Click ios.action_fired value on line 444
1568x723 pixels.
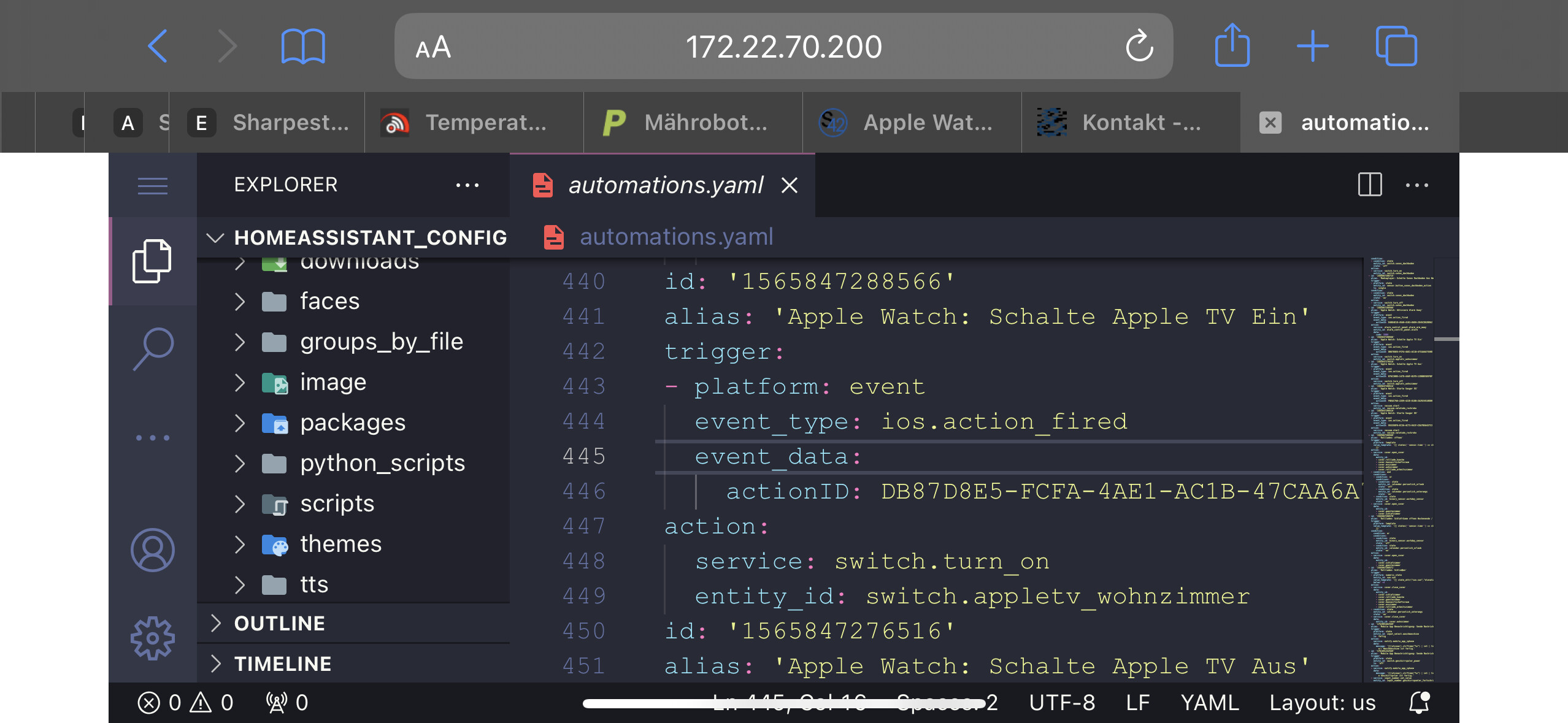pos(1004,421)
